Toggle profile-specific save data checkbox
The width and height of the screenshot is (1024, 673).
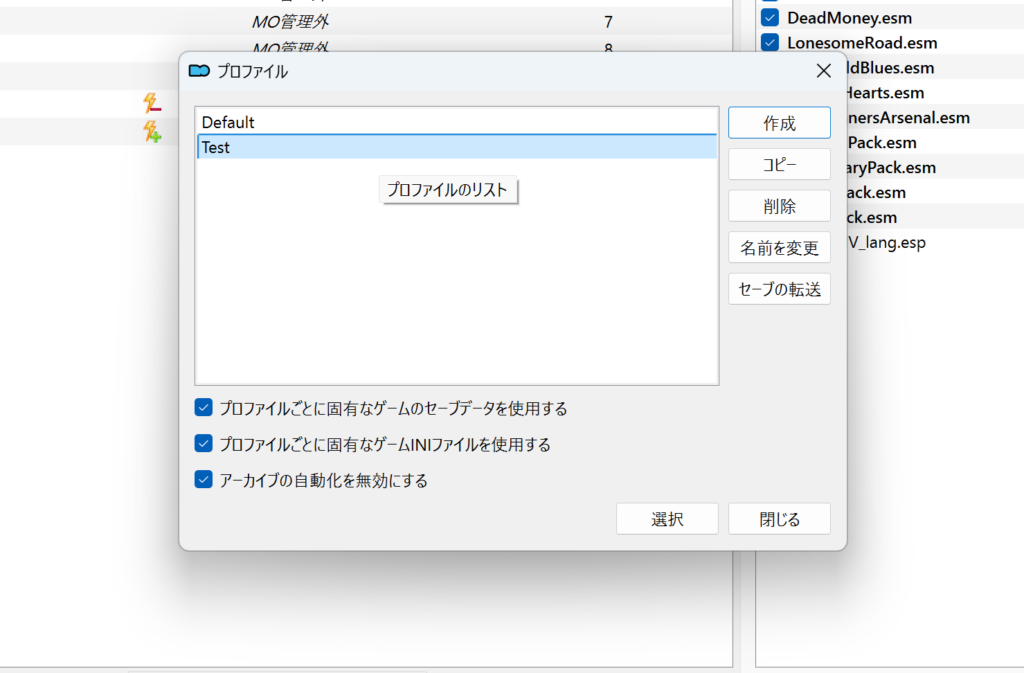(x=204, y=408)
